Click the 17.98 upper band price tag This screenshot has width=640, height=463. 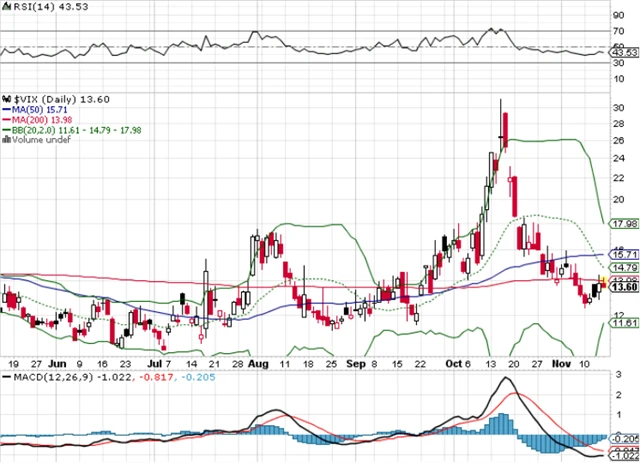click(624, 224)
